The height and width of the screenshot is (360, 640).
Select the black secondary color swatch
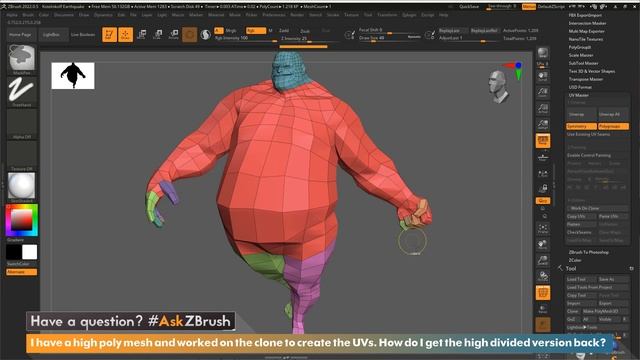pyautogui.click(x=13, y=252)
